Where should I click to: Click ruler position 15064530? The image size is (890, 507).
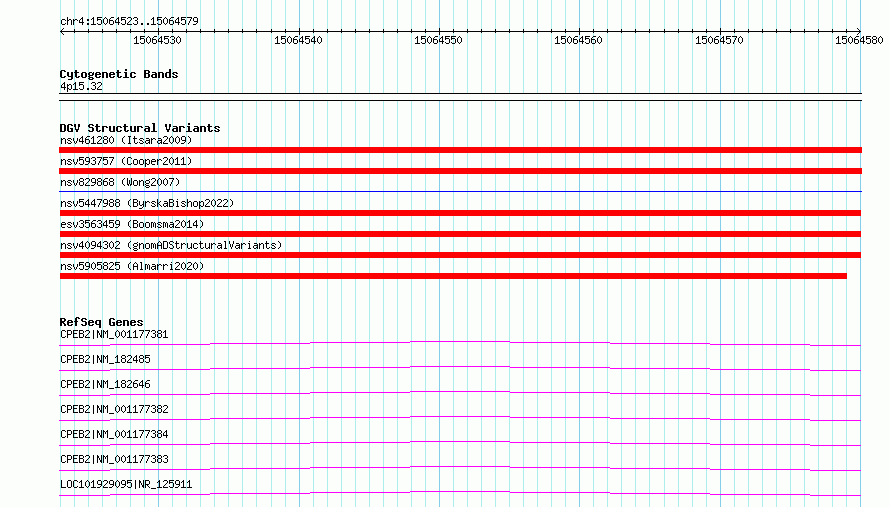(157, 40)
